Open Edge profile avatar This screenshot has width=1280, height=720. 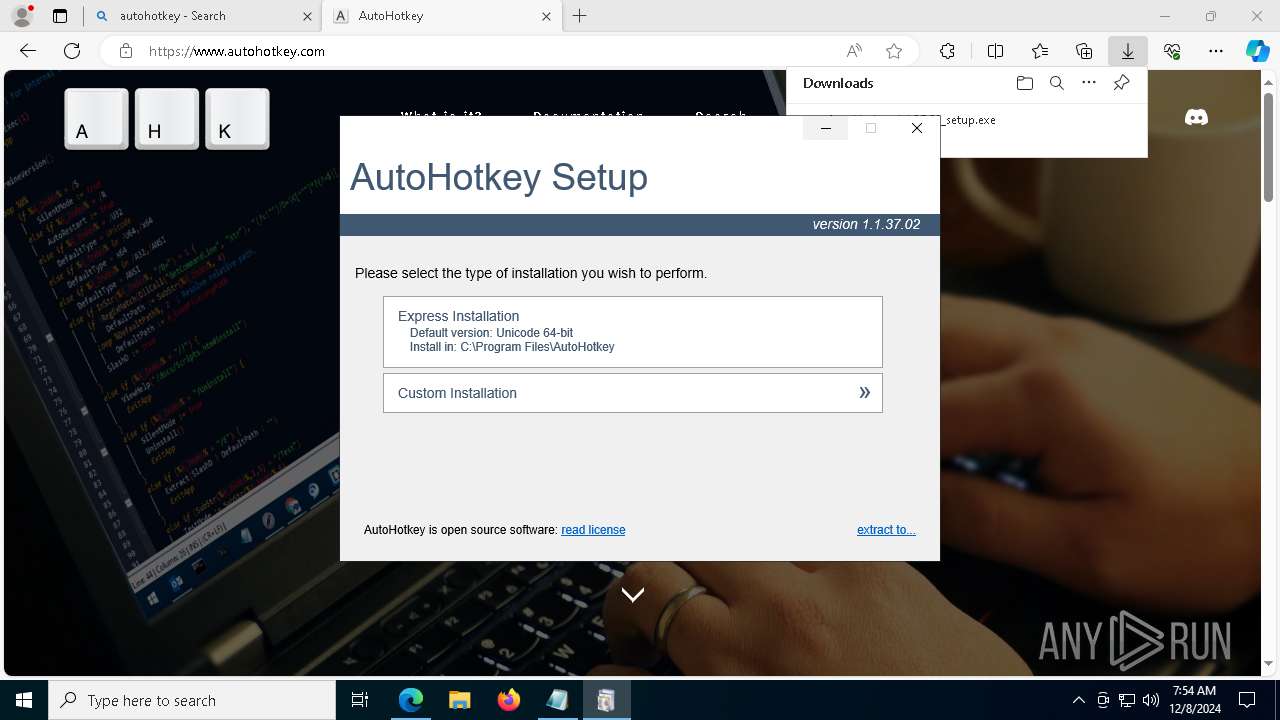coord(22,16)
